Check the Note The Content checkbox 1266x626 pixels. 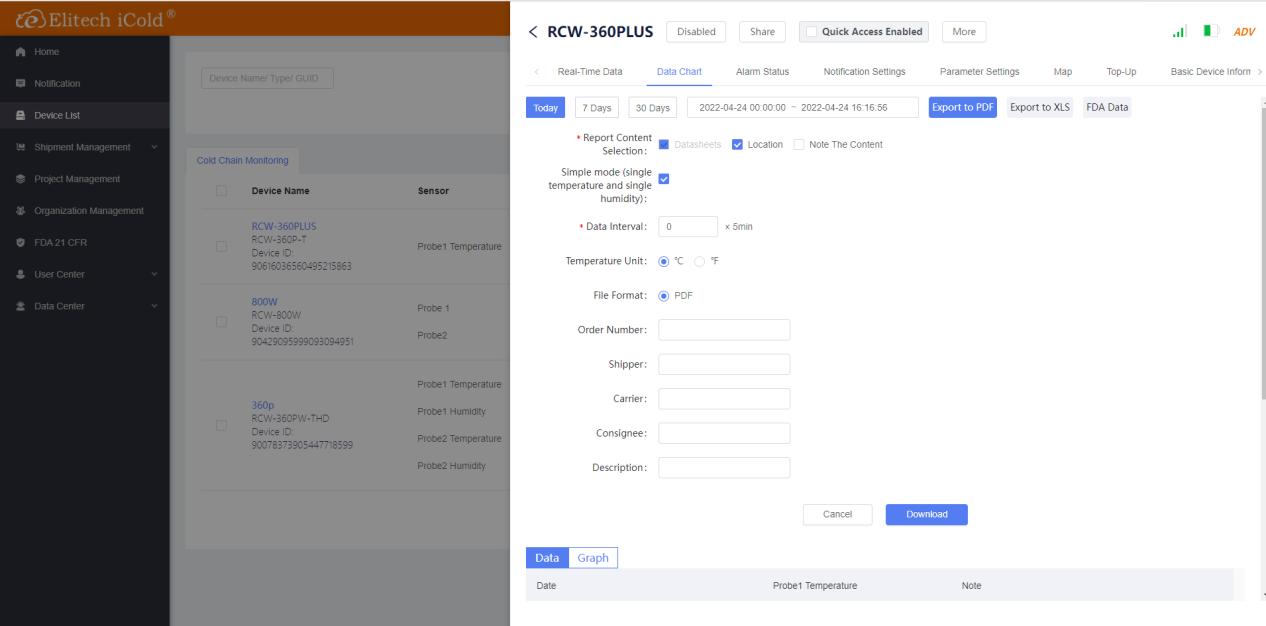798,144
